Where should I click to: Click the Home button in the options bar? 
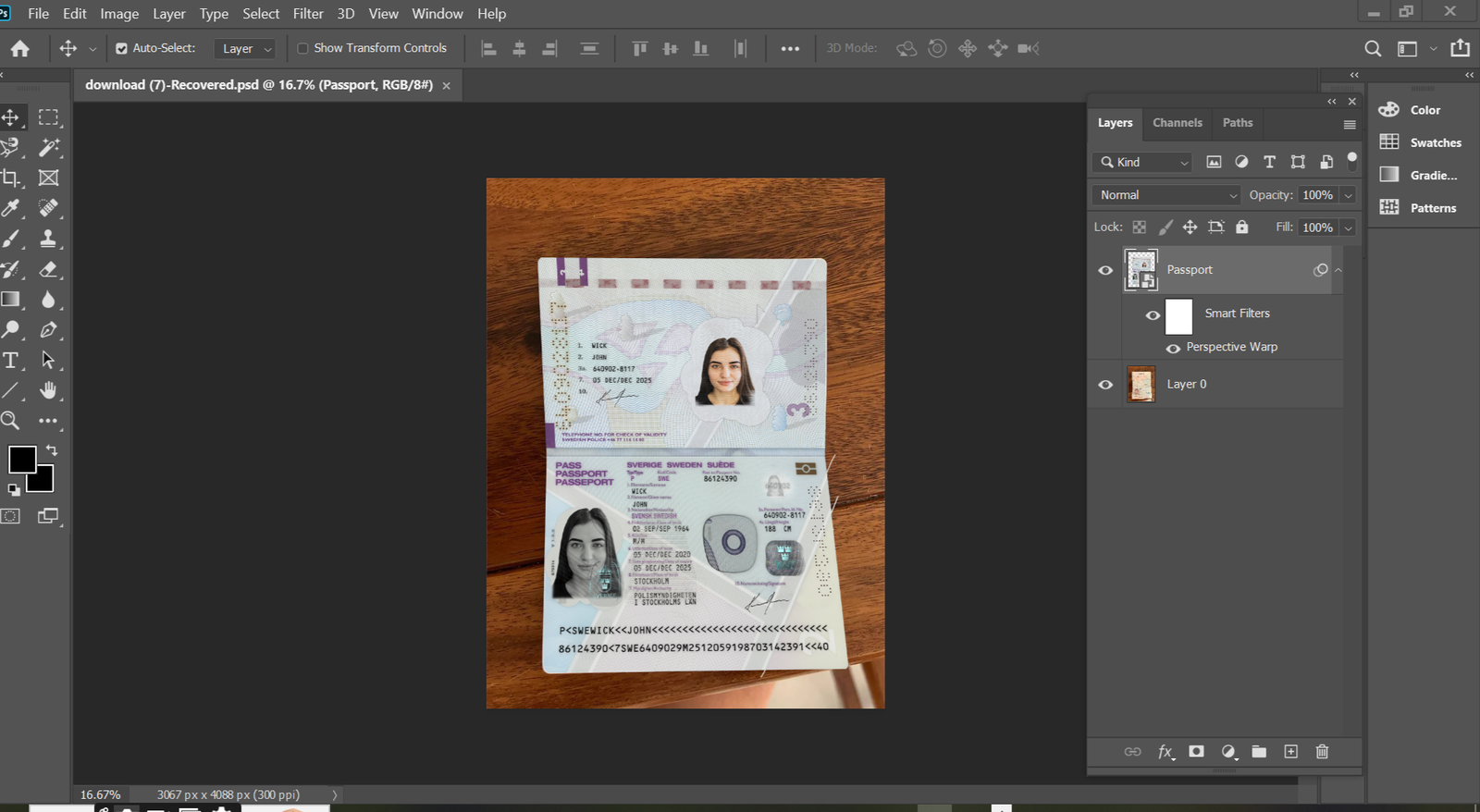coord(20,48)
